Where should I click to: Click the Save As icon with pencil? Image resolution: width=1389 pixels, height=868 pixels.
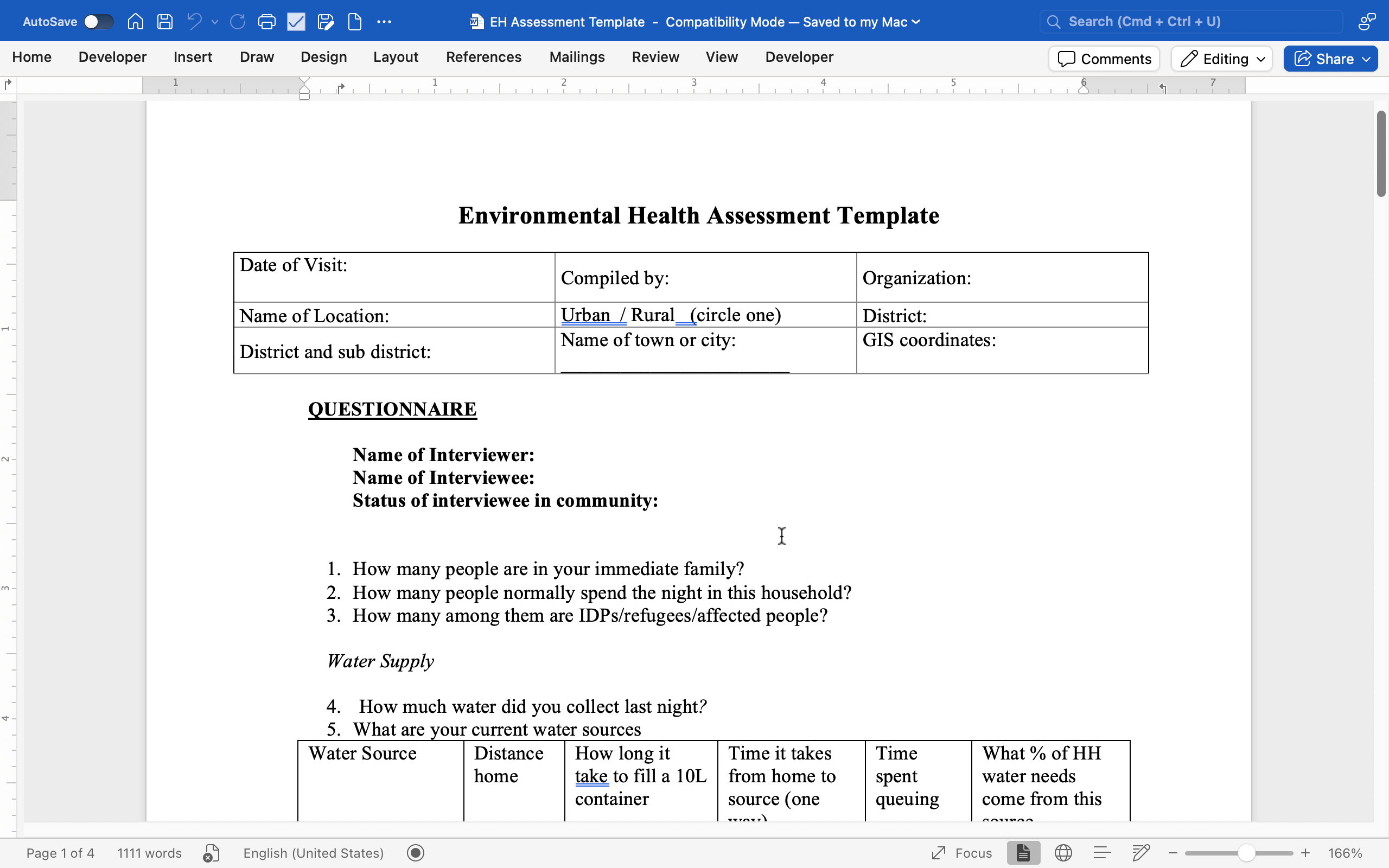point(326,22)
